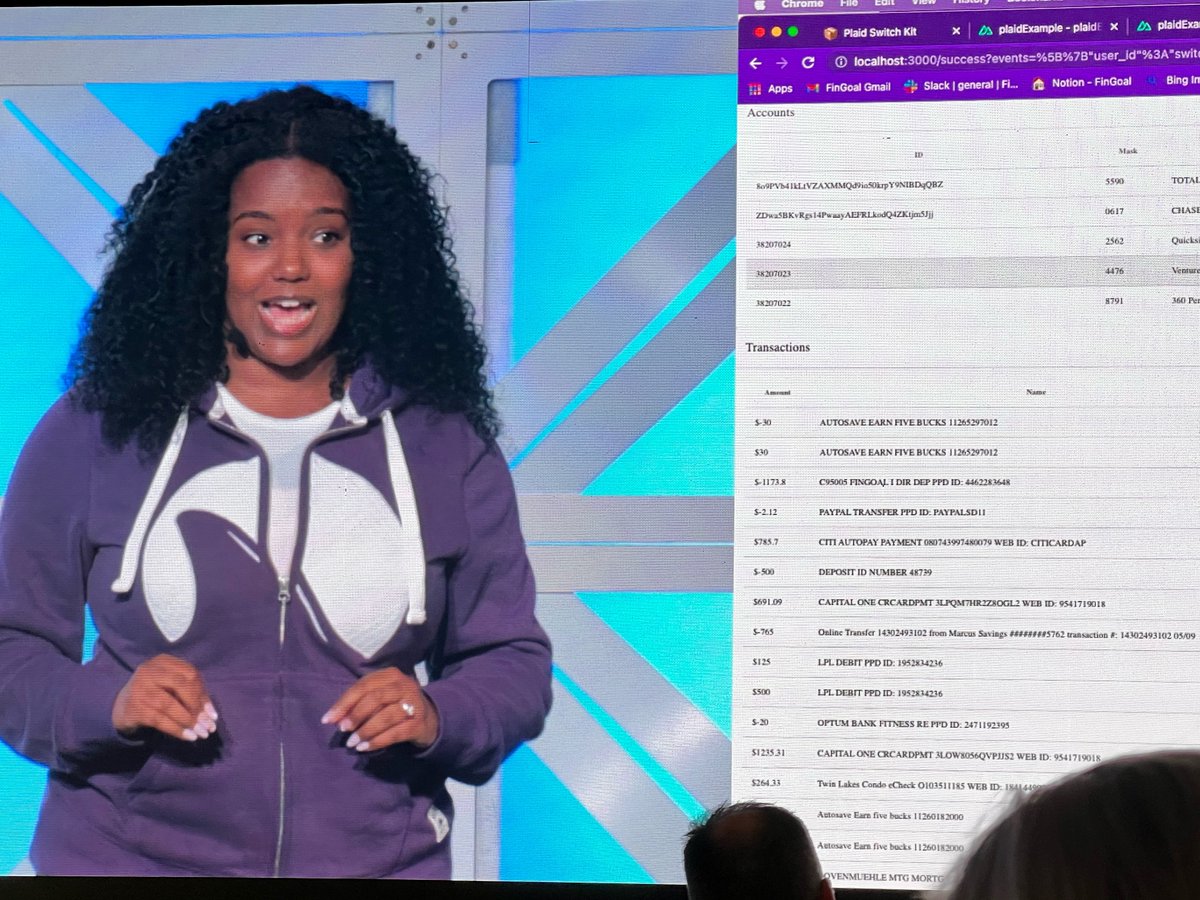1200x900 pixels.
Task: Close the plaidExample tab
Action: click(x=1113, y=27)
